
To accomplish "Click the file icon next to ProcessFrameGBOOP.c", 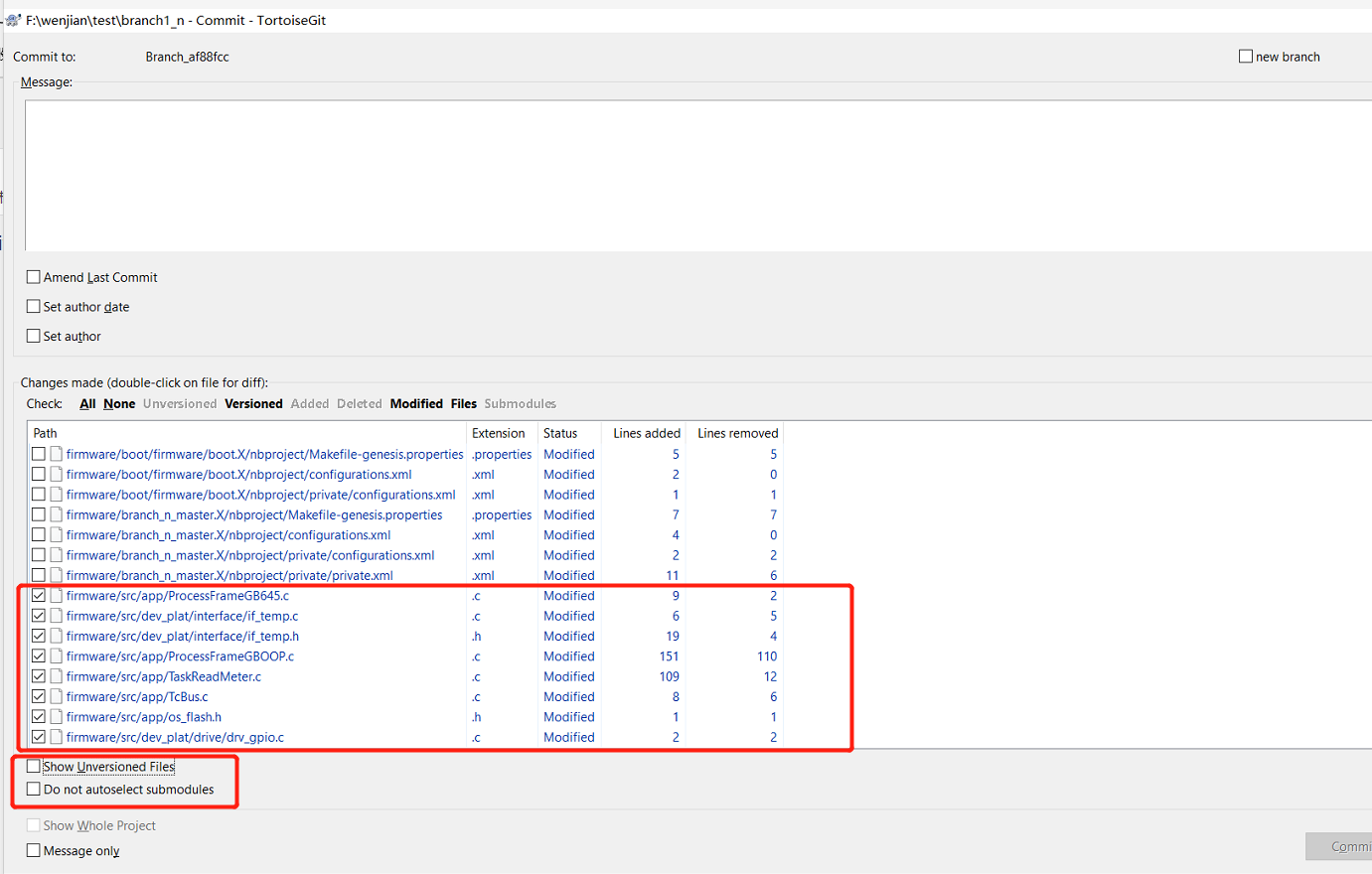I will [55, 655].
